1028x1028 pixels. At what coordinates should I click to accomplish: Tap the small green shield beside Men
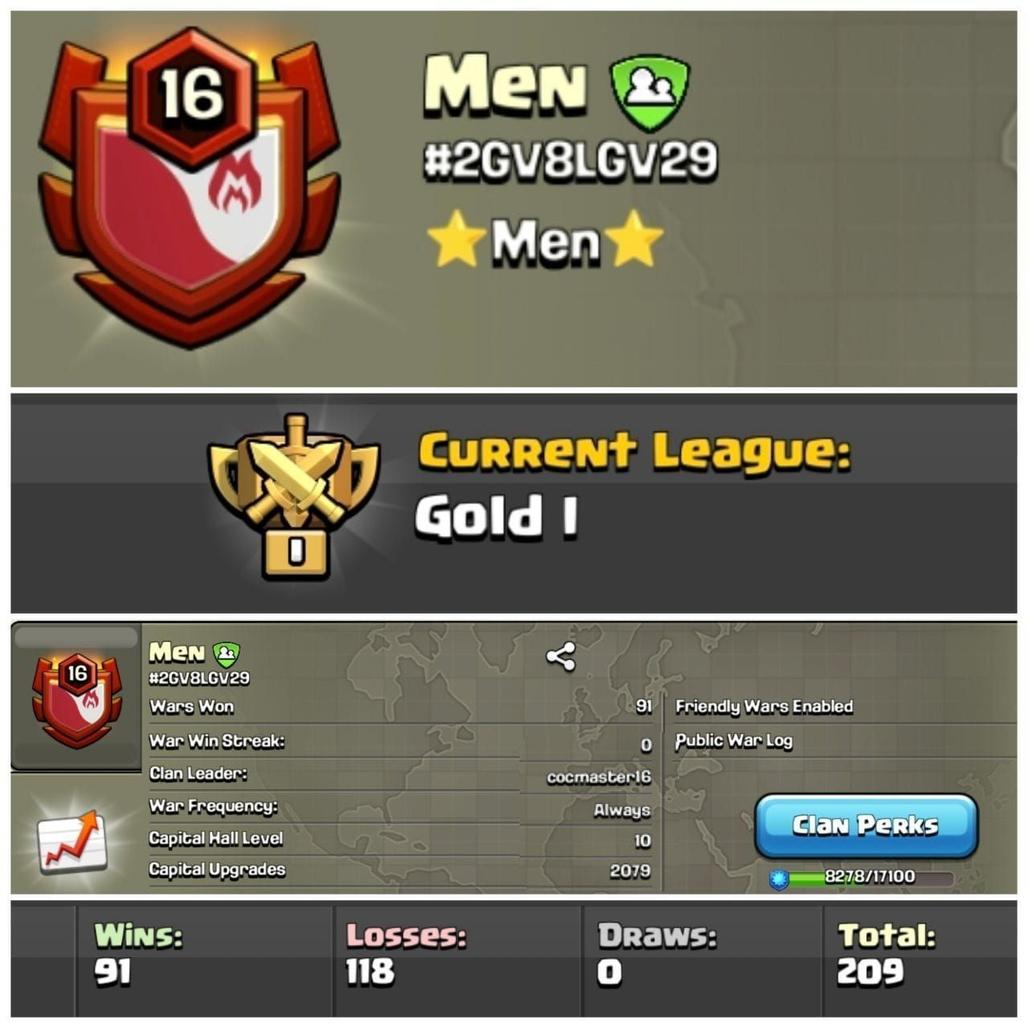click(226, 654)
